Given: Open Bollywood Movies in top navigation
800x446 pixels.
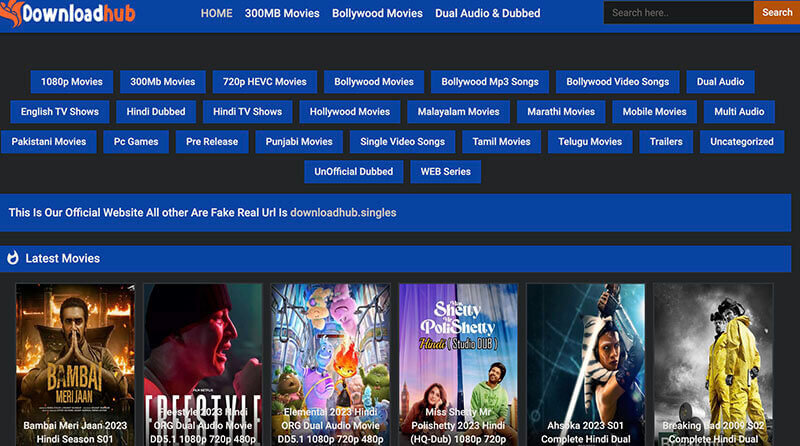Looking at the screenshot, I should pyautogui.click(x=377, y=13).
